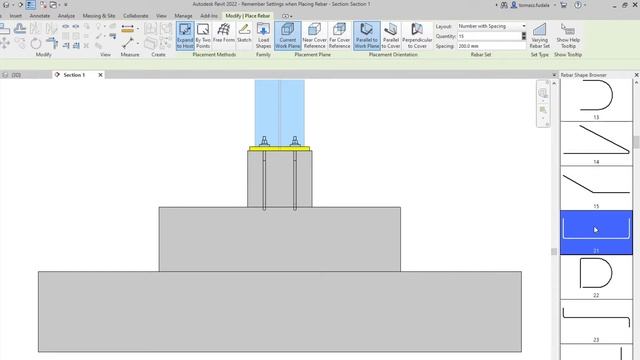640x360 pixels.
Task: Click the concrete column pedestal in section
Action: (280, 179)
